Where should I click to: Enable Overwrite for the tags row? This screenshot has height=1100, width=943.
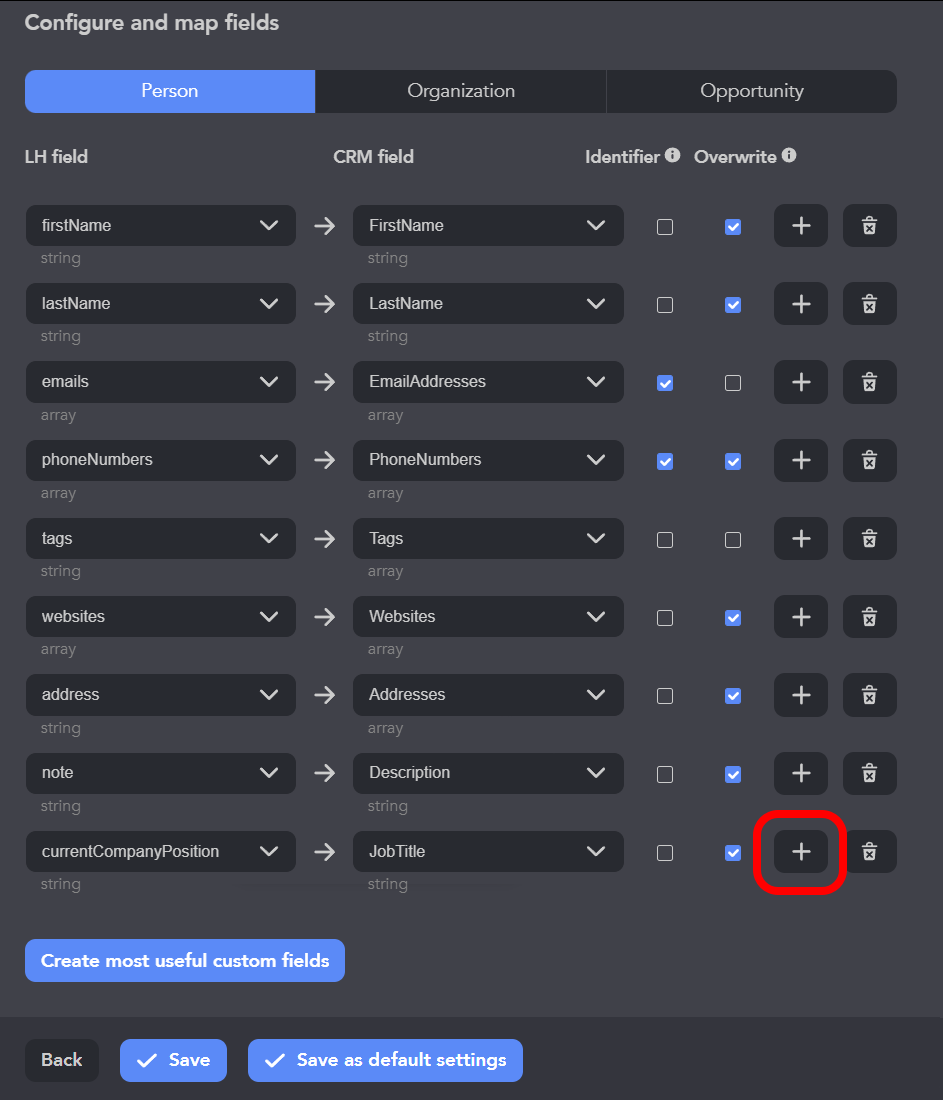733,540
